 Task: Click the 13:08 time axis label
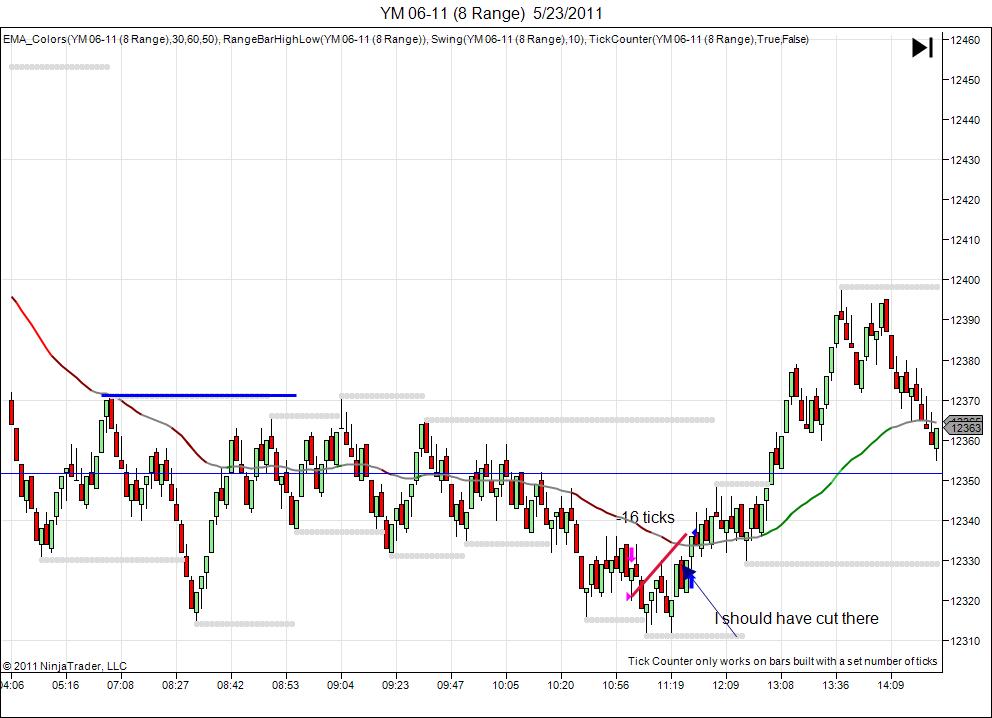781,685
